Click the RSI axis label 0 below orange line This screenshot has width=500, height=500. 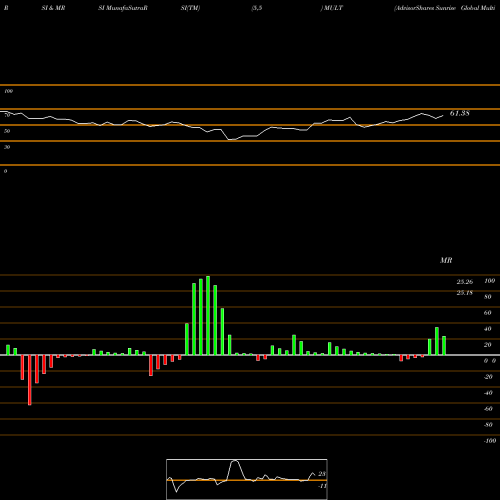(5, 171)
